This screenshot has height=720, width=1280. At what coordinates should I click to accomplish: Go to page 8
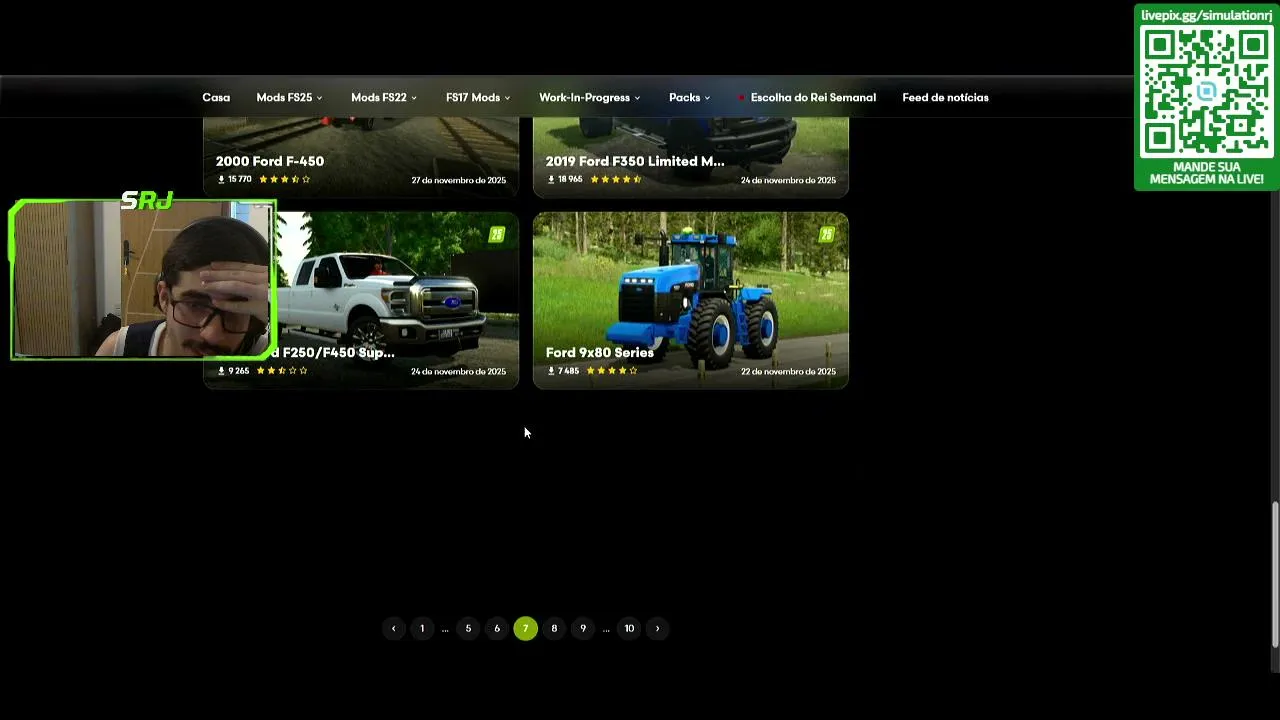(554, 628)
